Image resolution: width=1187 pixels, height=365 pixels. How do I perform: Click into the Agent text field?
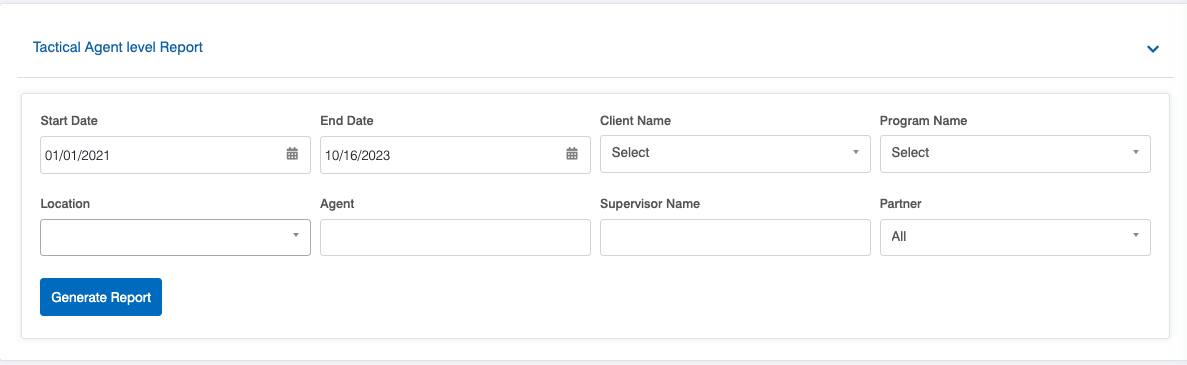tap(455, 237)
